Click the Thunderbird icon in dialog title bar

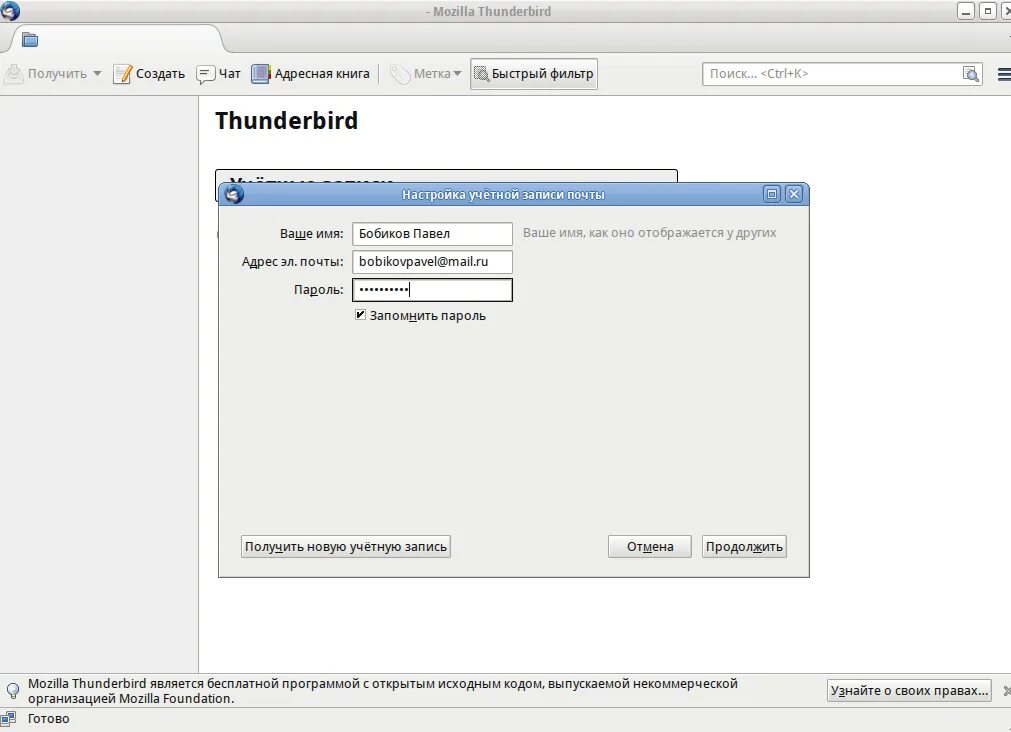[x=233, y=193]
